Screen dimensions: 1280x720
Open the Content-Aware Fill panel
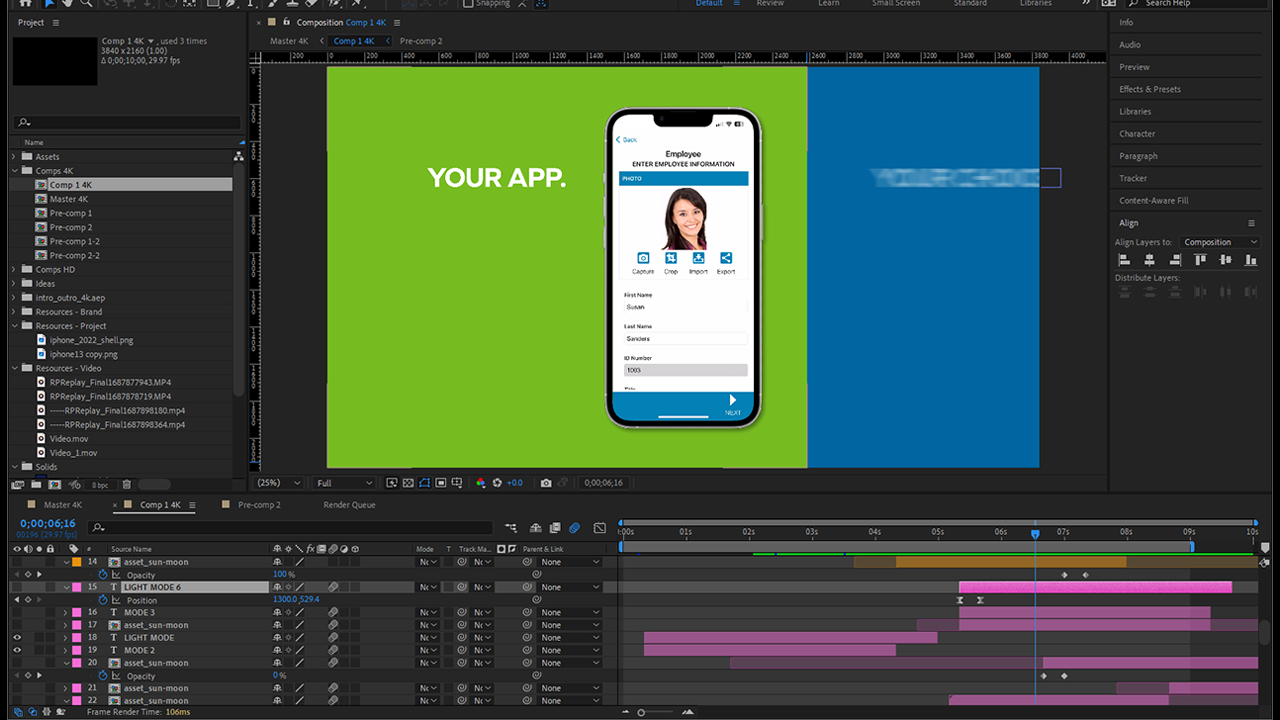pos(1153,201)
